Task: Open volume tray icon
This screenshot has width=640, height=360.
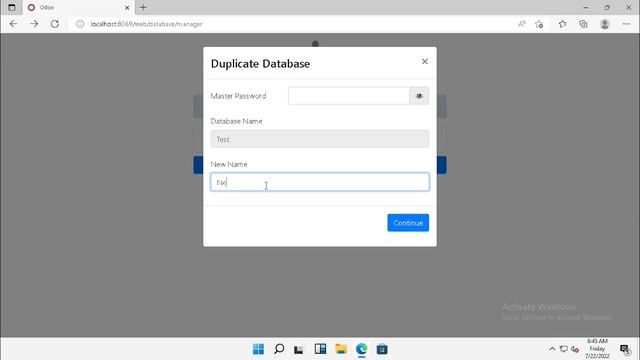Action: (x=575, y=349)
